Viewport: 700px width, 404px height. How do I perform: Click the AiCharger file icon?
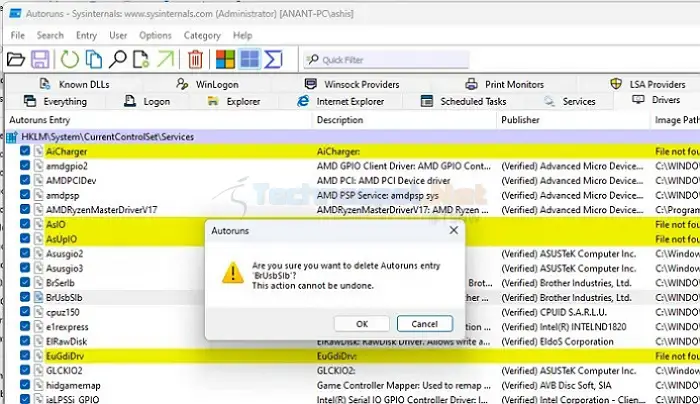coord(39,151)
